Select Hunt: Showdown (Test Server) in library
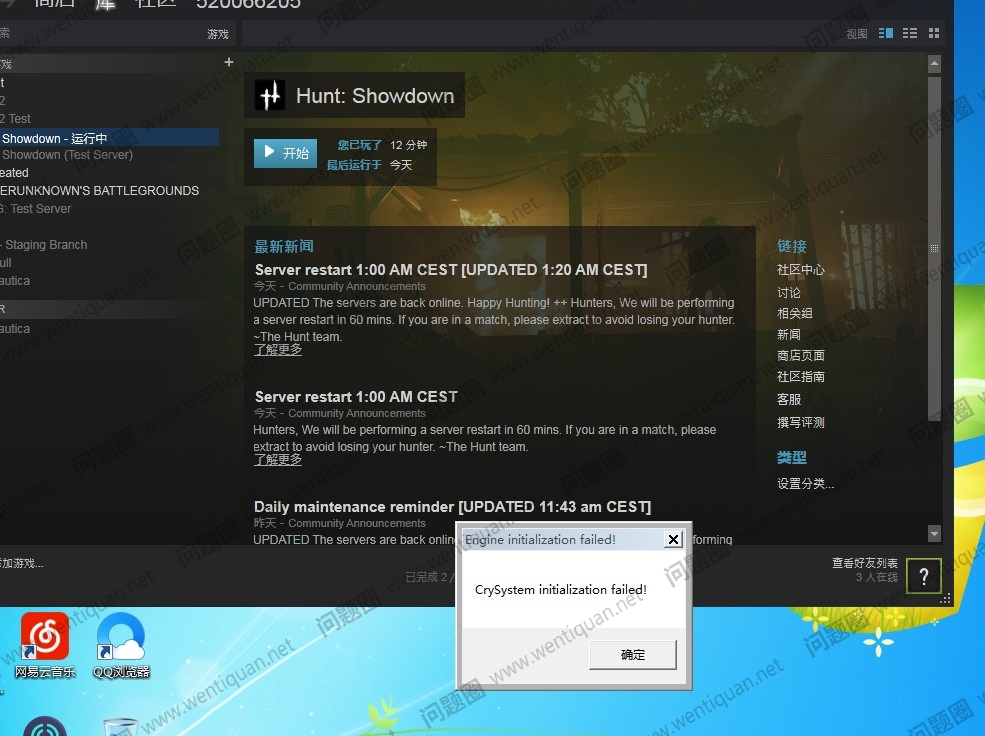The image size is (985, 736). tap(67, 155)
